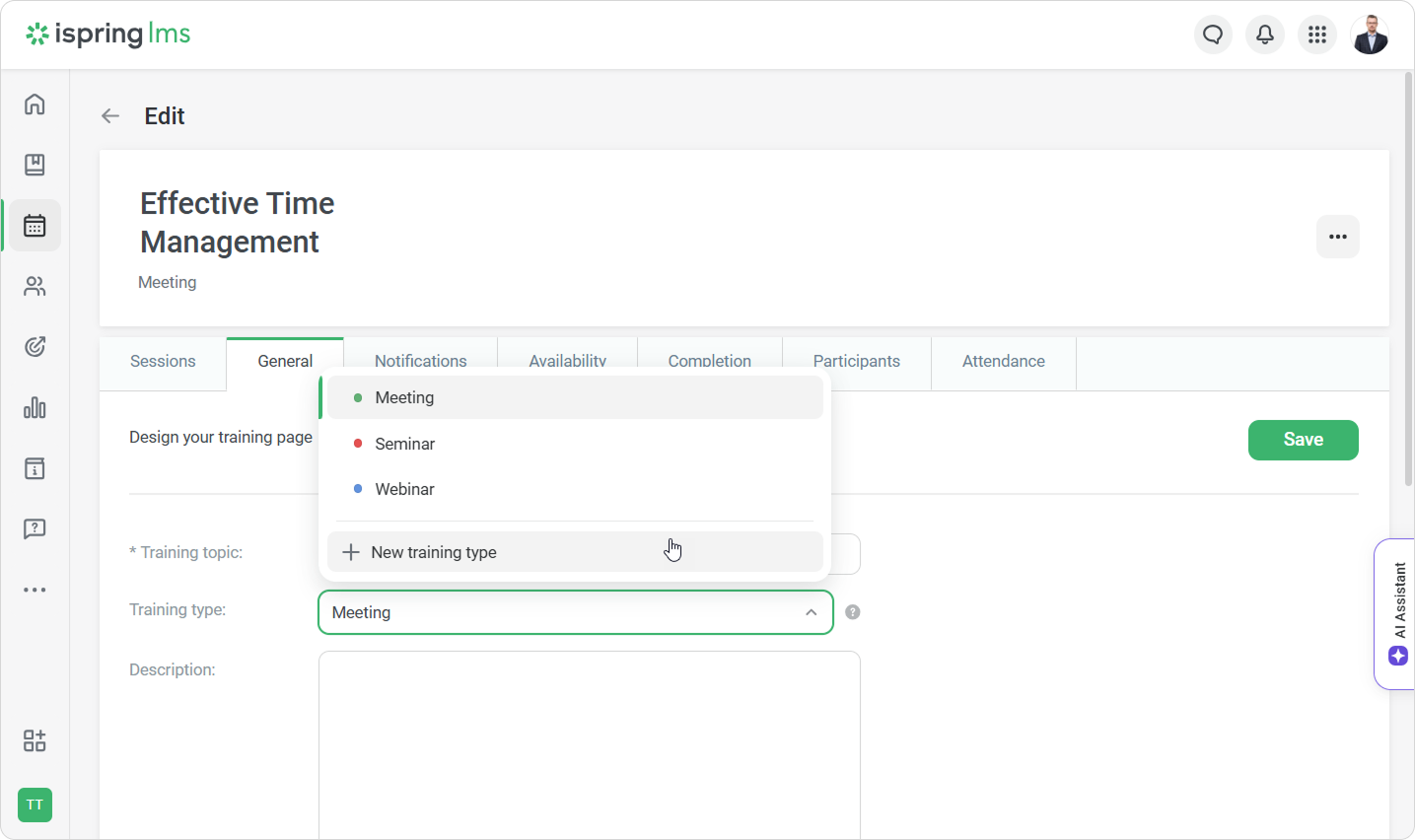This screenshot has width=1415, height=840.
Task: Open the bar chart Reports icon
Action: pyautogui.click(x=35, y=408)
